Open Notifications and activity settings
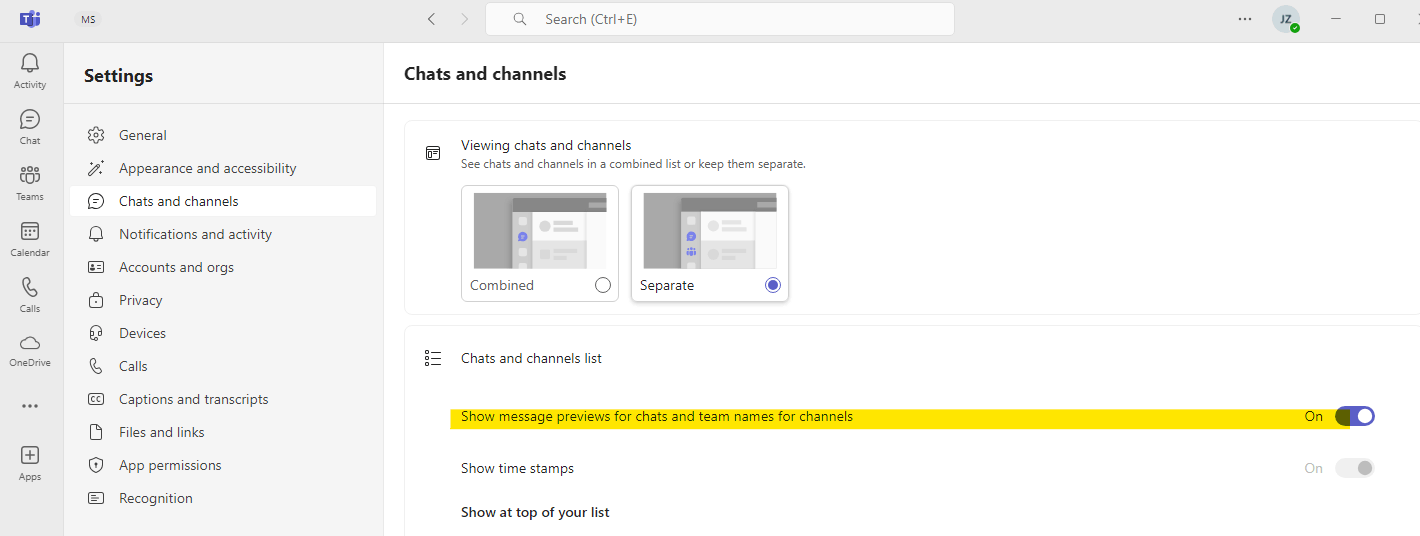Viewport: 1420px width, 536px height. coord(223,234)
